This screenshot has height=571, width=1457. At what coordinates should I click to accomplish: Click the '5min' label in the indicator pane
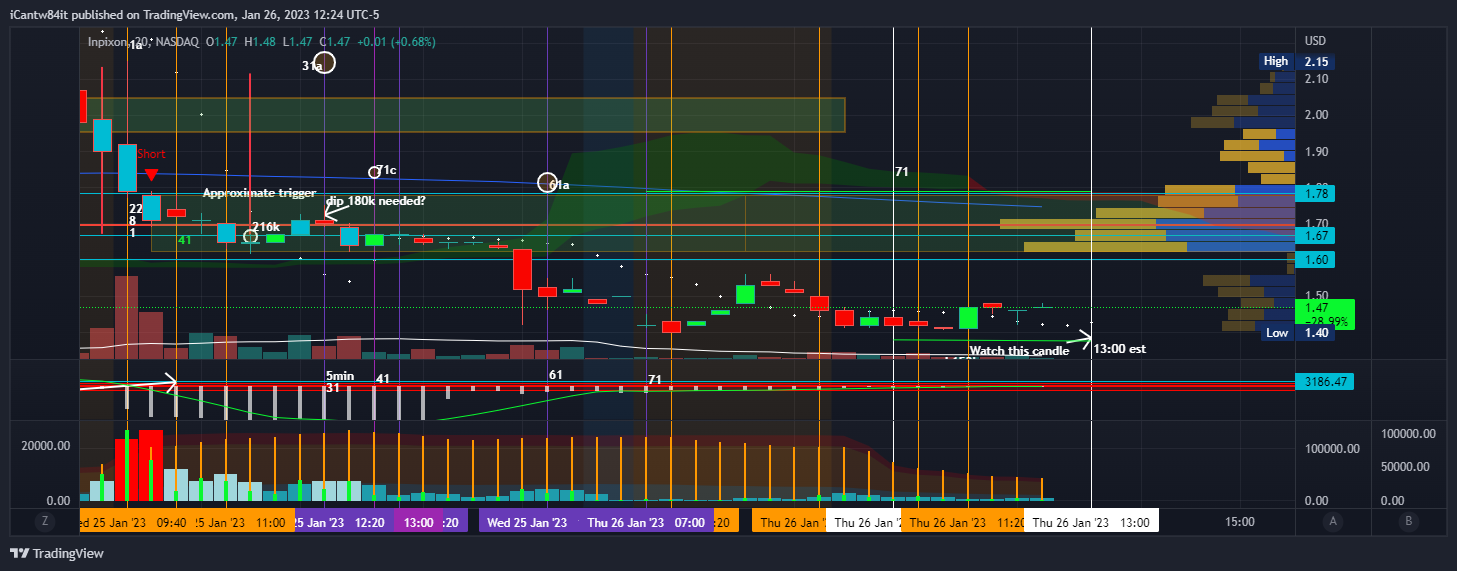(x=340, y=377)
